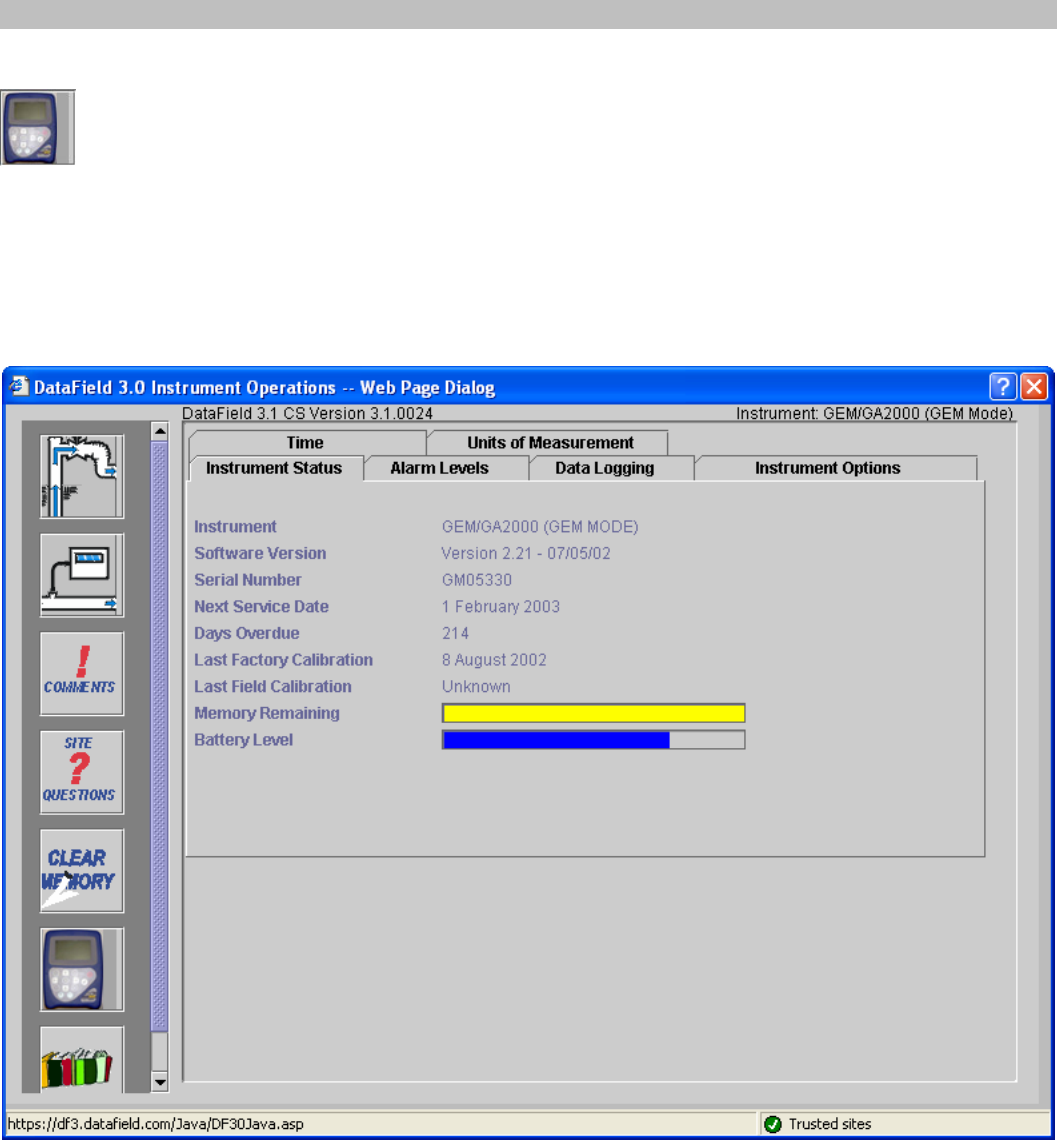This screenshot has width=1057, height=1140.
Task: Click the Memory Remaining label
Action: coord(267,713)
